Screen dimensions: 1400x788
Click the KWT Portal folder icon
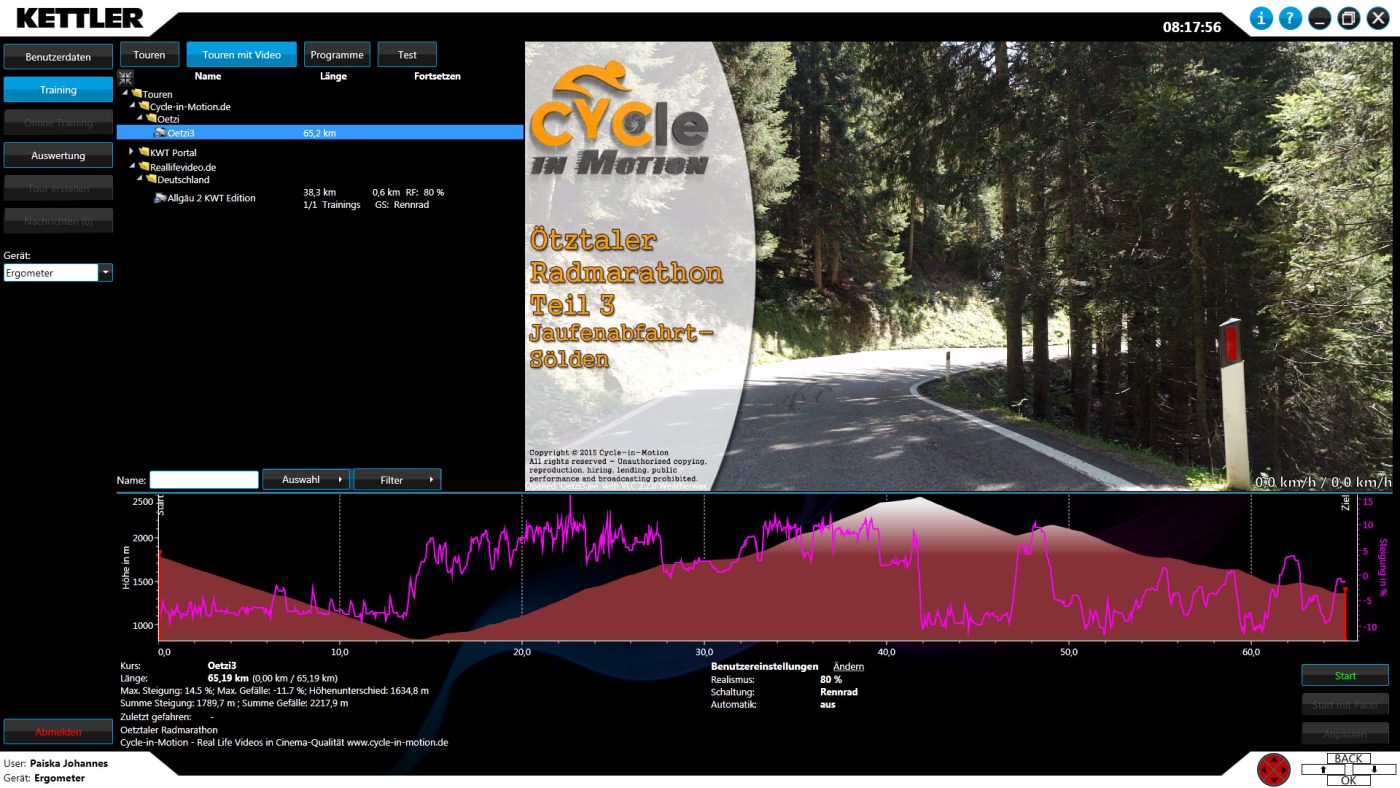pyautogui.click(x=144, y=152)
